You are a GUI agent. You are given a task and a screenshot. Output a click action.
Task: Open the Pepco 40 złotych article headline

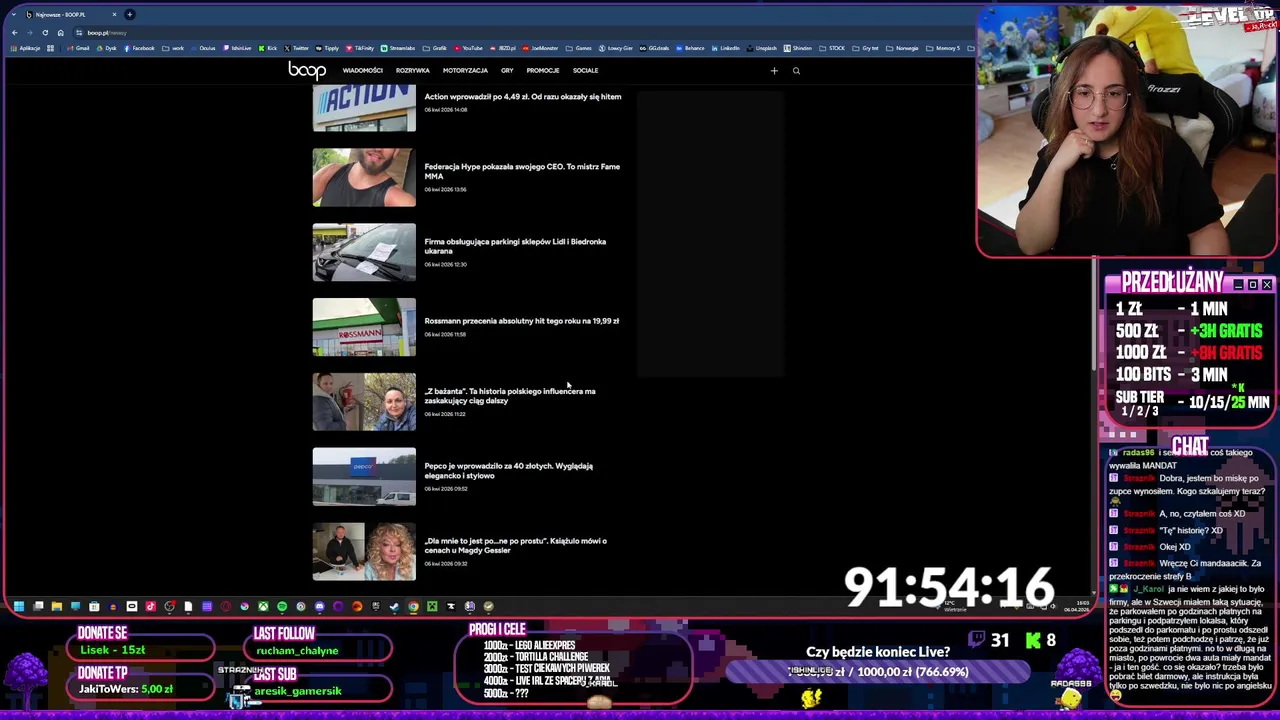[x=509, y=470]
